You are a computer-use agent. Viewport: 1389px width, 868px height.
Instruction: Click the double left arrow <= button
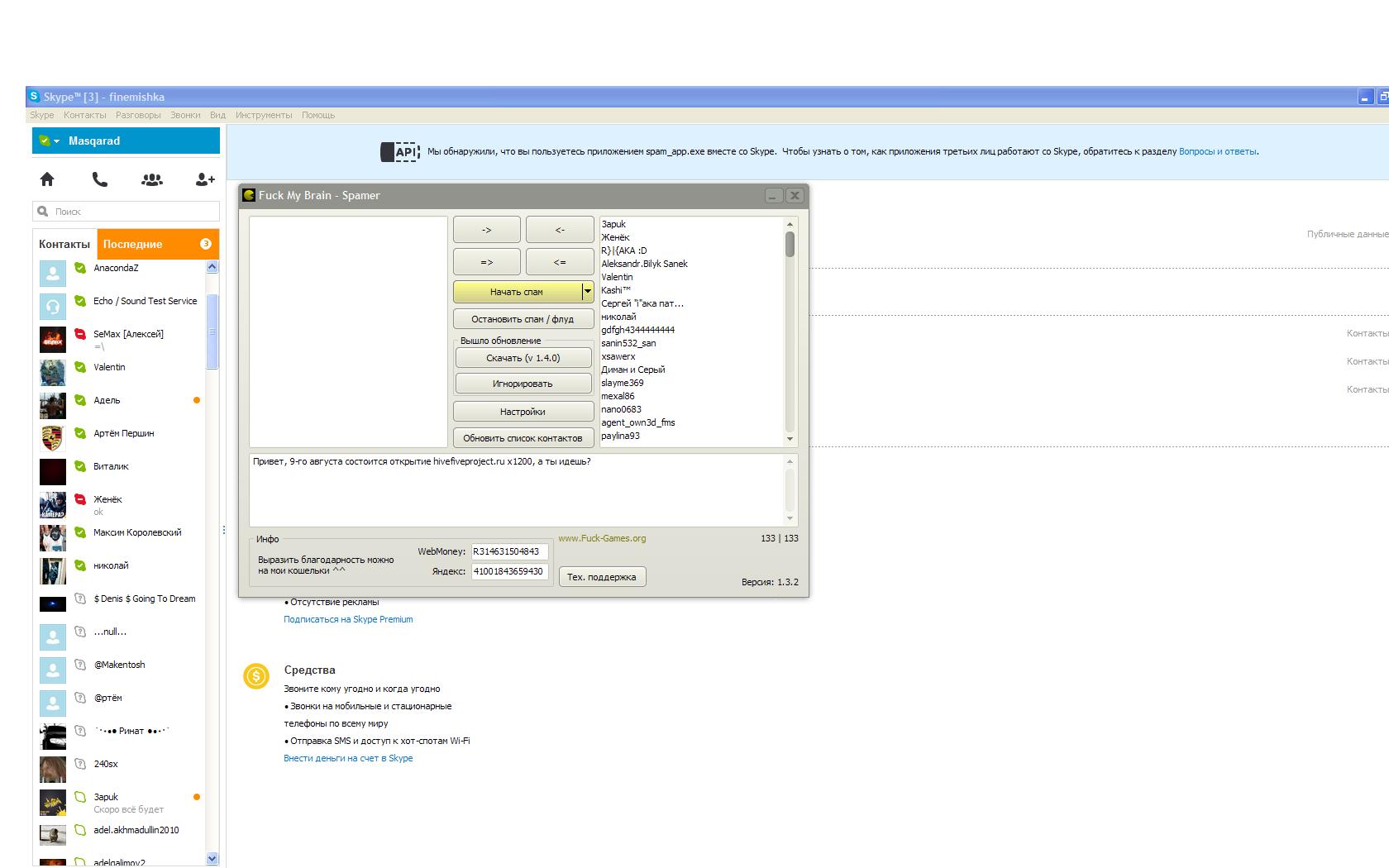(560, 262)
